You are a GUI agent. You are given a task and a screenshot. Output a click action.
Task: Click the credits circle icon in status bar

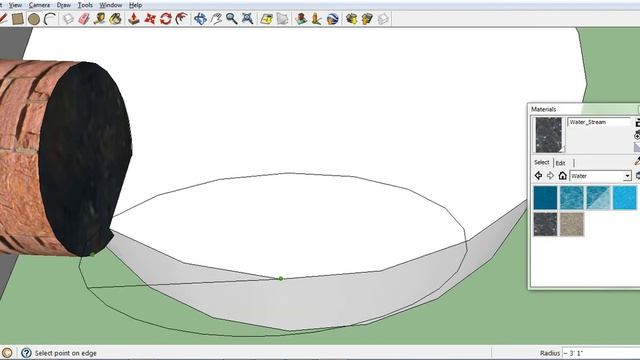coord(7,353)
